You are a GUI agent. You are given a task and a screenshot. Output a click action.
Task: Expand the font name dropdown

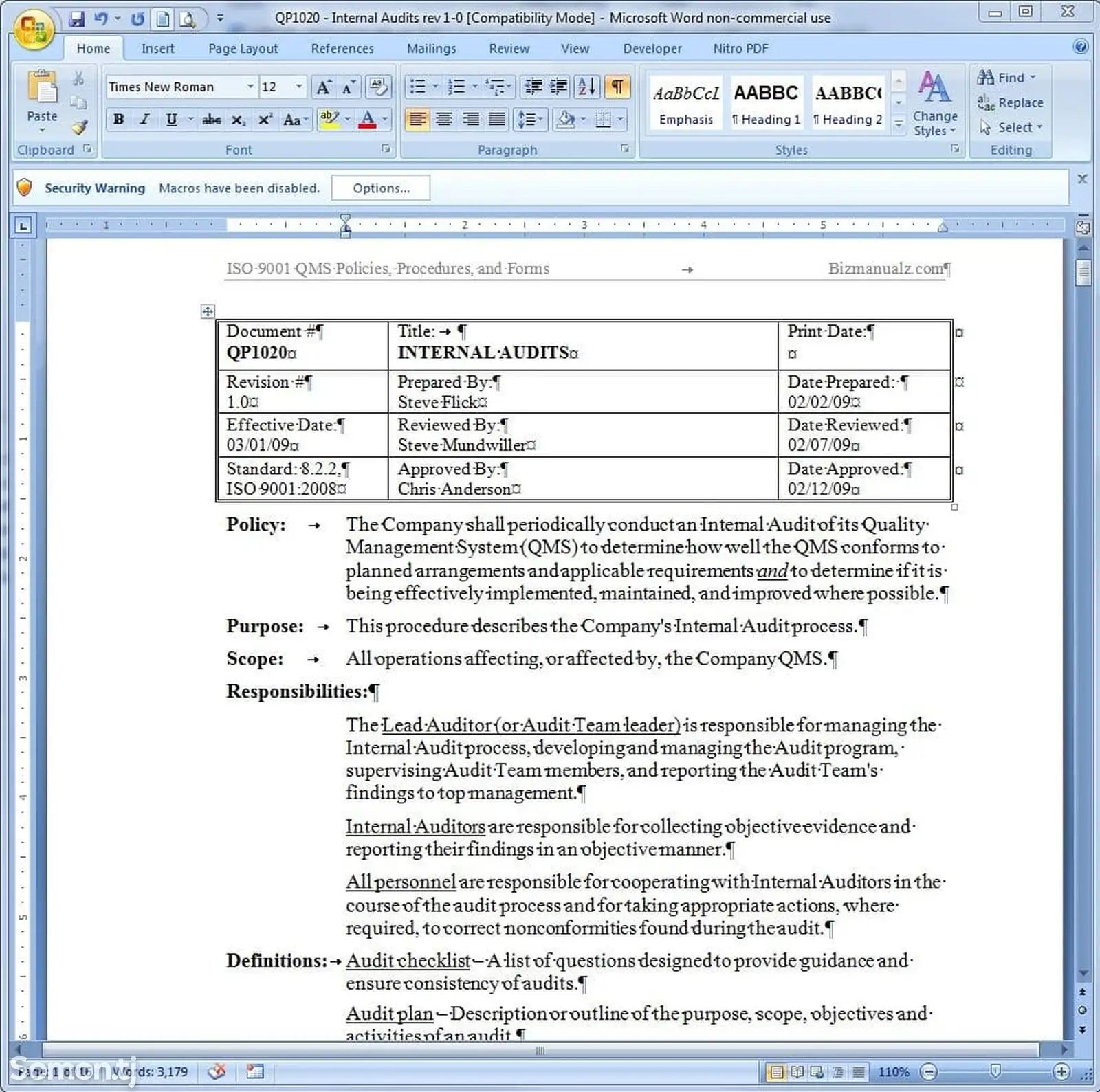click(250, 87)
